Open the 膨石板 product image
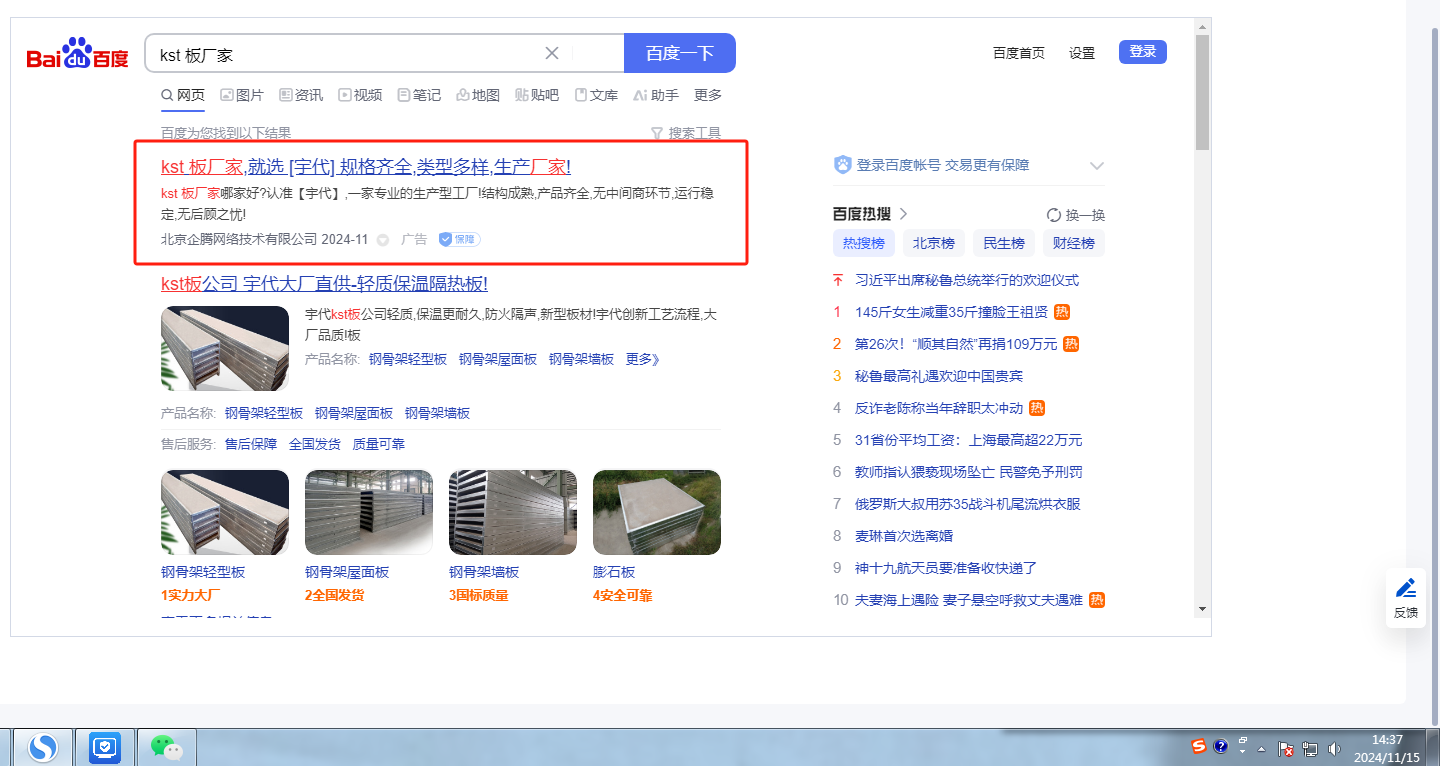Image resolution: width=1440 pixels, height=766 pixels. pyautogui.click(x=657, y=512)
